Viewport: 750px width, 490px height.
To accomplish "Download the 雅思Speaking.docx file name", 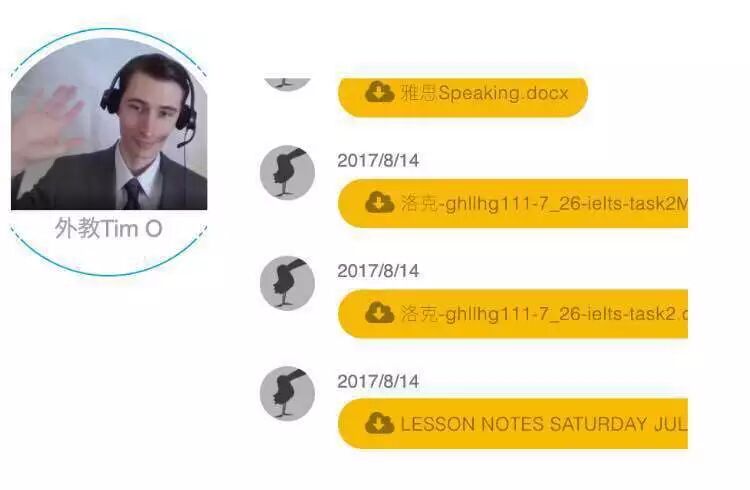I will [485, 92].
